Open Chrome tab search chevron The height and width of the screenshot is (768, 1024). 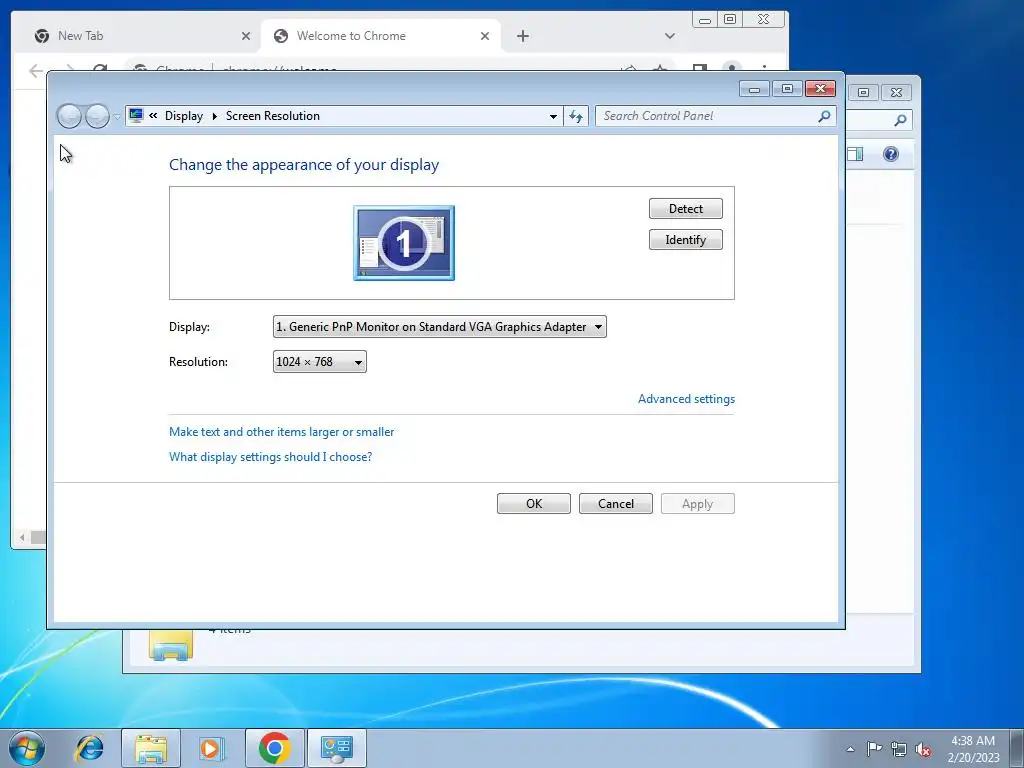[x=669, y=36]
